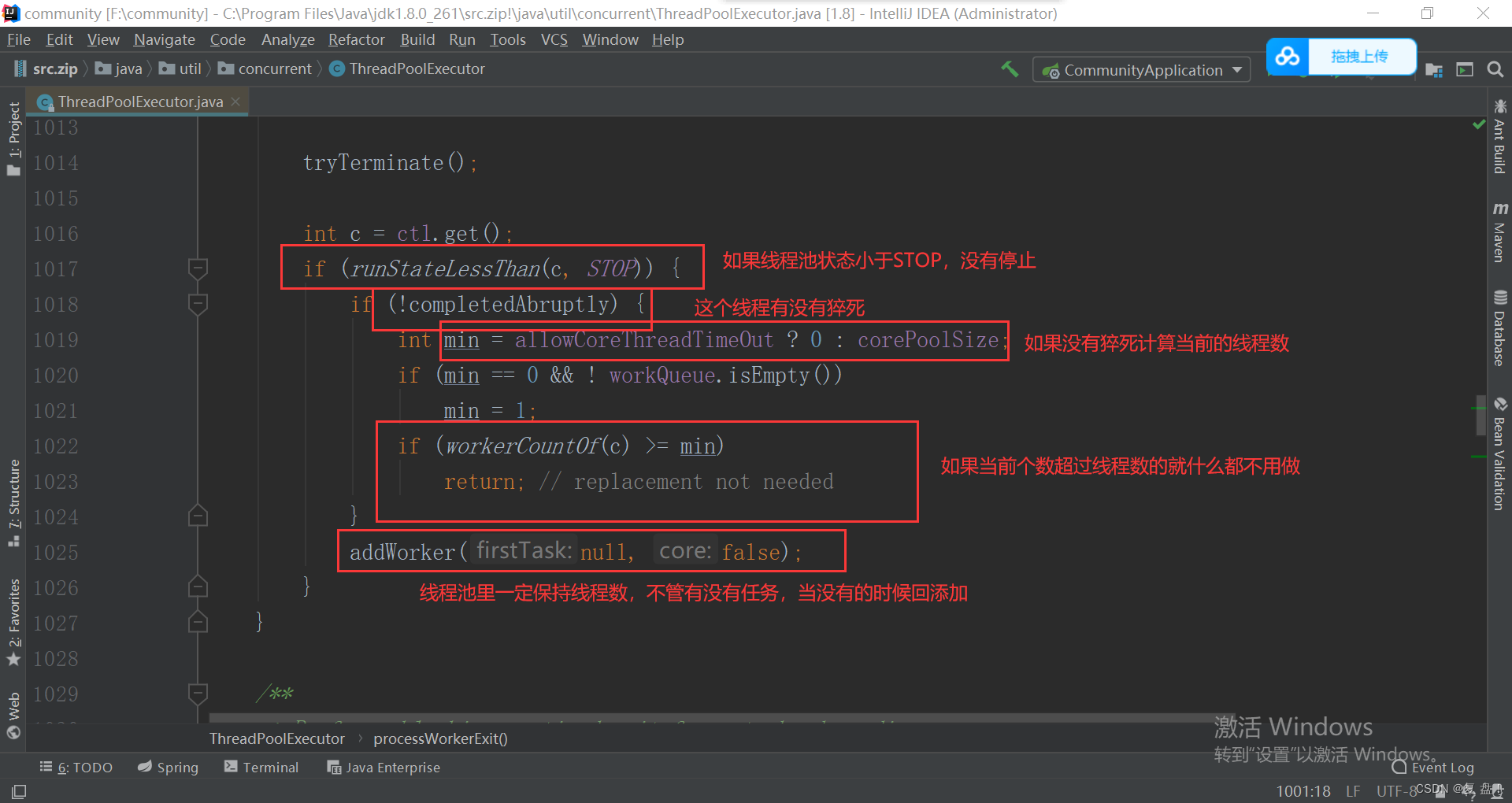Click the class icon beside ThreadPoolExecutor breadcrumb
Image resolution: width=1512 pixels, height=803 pixels.
point(337,69)
